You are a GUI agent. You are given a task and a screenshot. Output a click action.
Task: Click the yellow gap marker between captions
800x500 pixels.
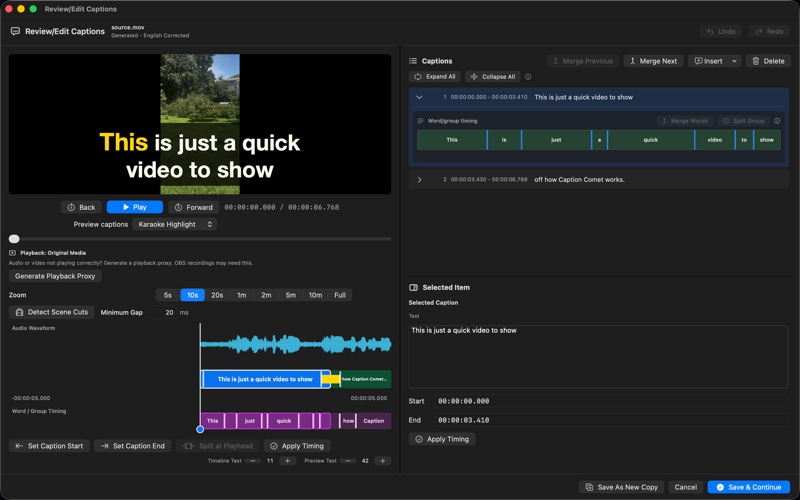coord(331,379)
